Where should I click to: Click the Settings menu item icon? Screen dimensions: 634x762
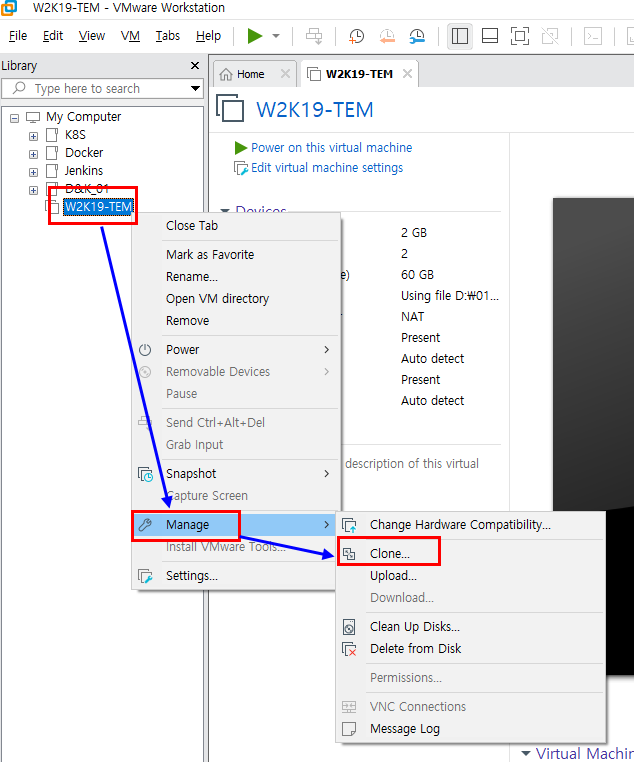pos(145,576)
